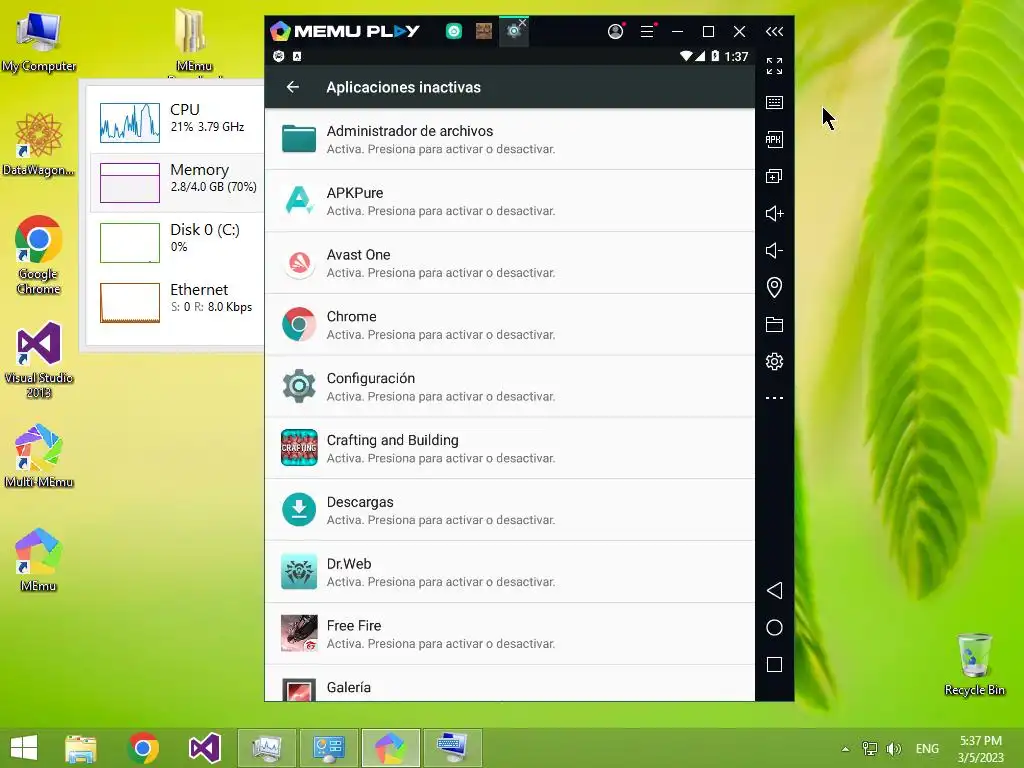Select the Galería app row
Viewport: 1024px width, 768px height.
509,683
